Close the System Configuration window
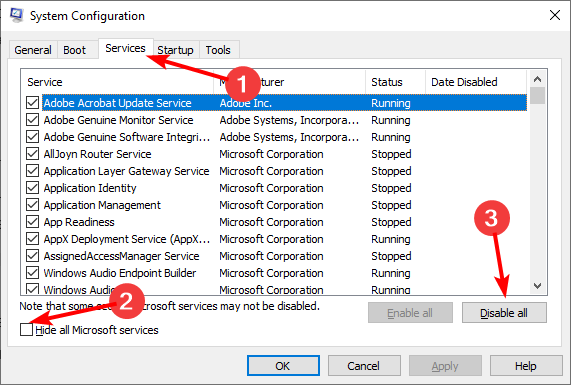The width and height of the screenshot is (571, 385). (555, 15)
